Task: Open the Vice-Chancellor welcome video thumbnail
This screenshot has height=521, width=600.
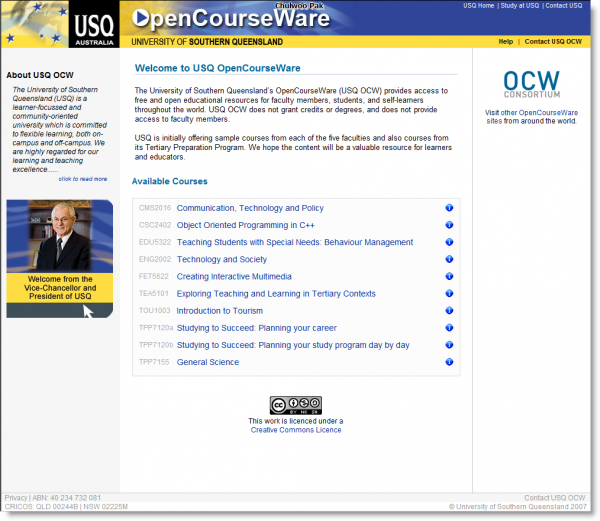Action: (x=59, y=258)
